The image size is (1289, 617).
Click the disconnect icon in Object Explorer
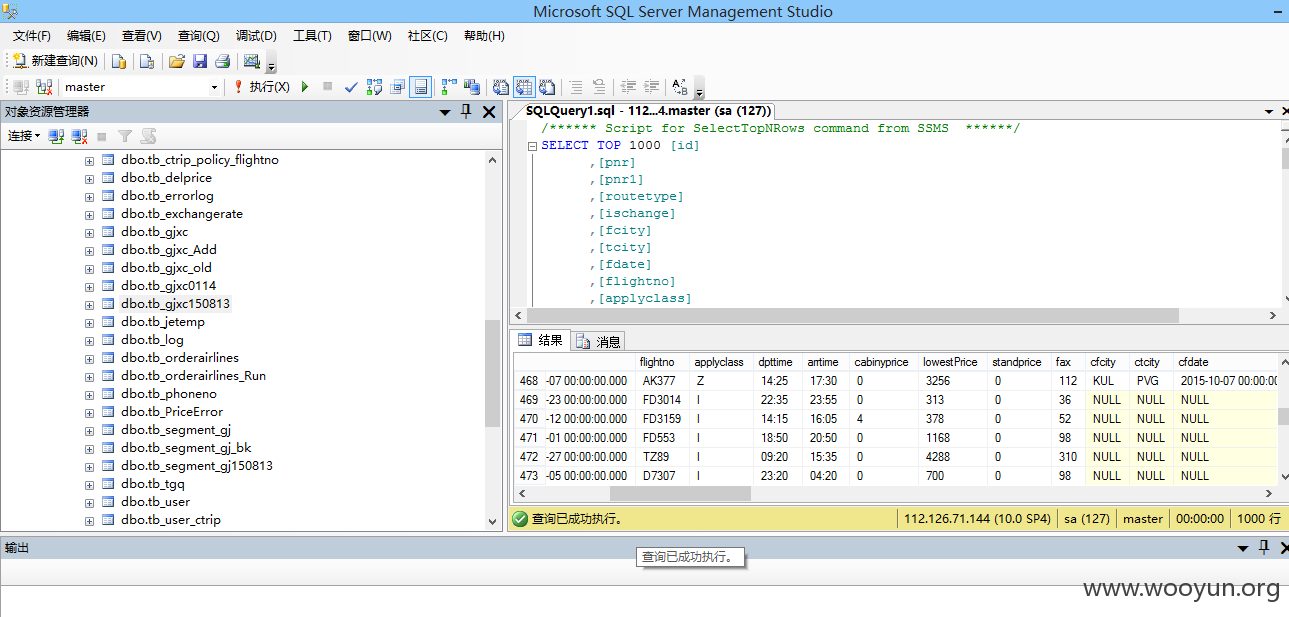tap(79, 136)
